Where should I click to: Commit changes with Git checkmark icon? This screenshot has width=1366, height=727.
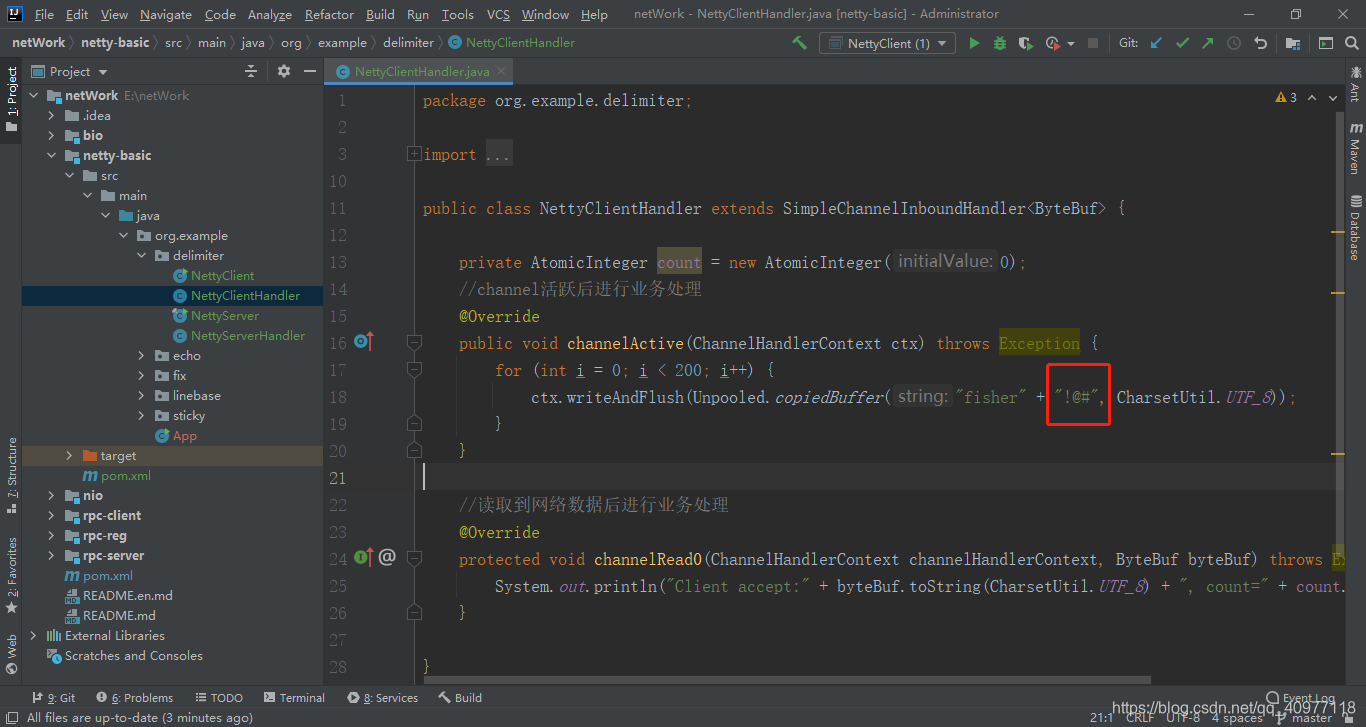1183,43
